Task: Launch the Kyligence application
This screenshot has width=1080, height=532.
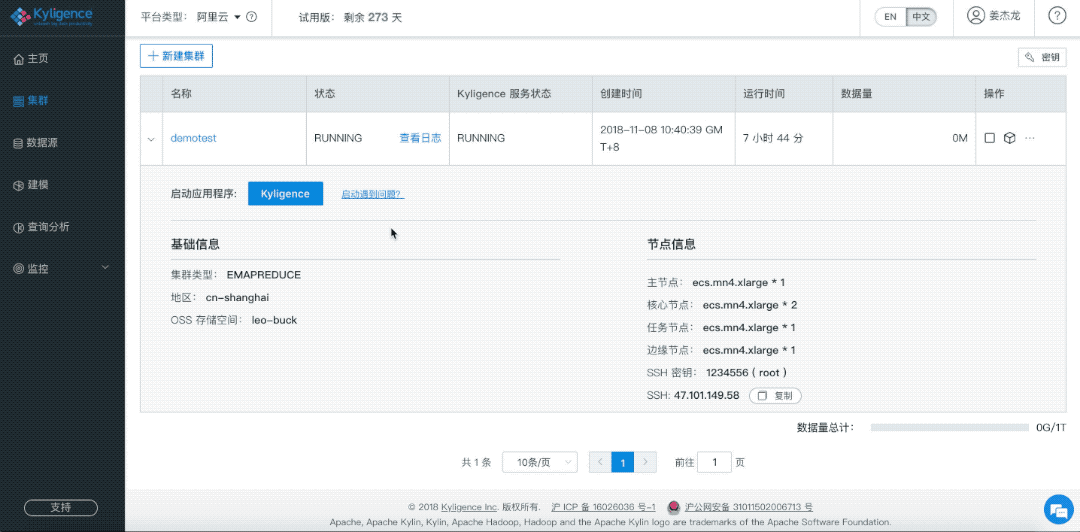Action: [285, 194]
